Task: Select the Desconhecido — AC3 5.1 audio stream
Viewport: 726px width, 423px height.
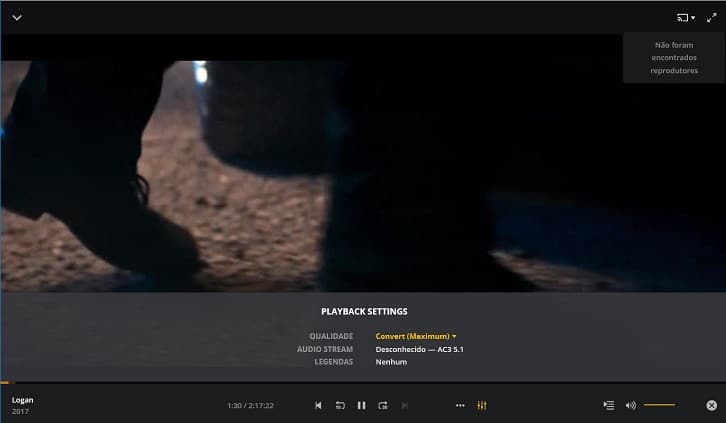Action: 419,349
